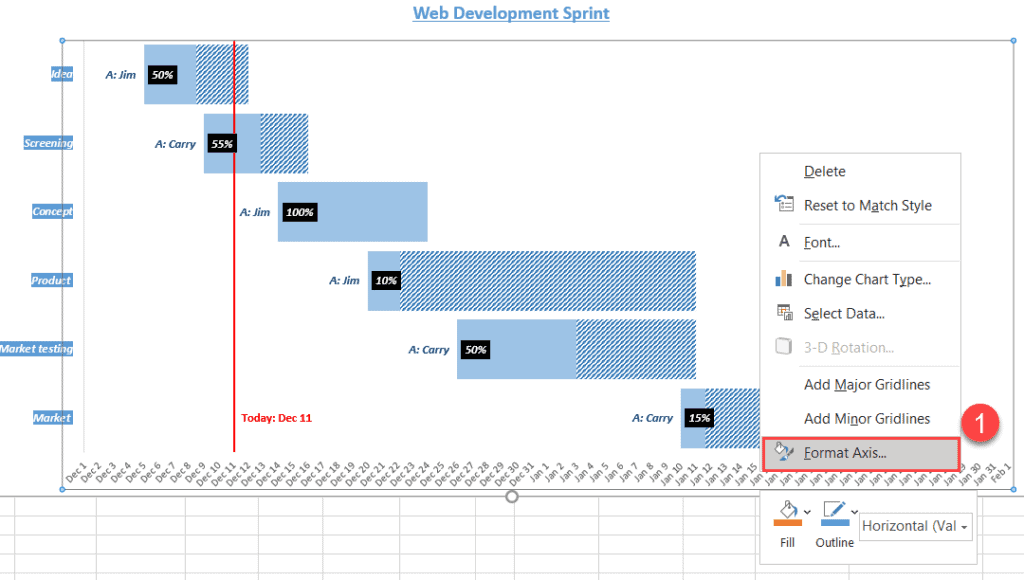Open the Horizontal (Value) axis element dropdown
This screenshot has height=580, width=1024.
tap(964, 527)
